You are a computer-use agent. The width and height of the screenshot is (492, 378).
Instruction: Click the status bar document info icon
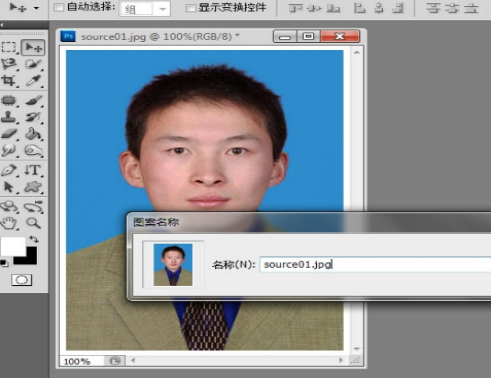[115, 361]
